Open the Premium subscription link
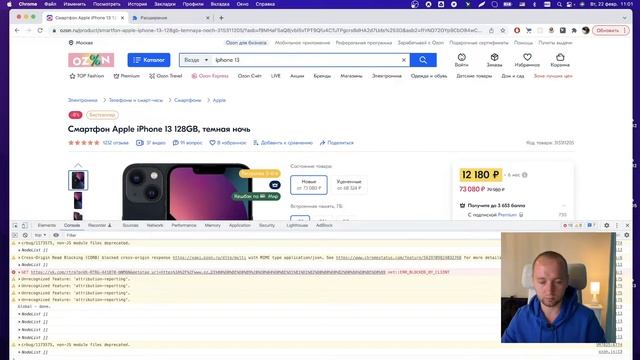Image resolution: width=640 pixels, height=360 pixels. (507, 215)
